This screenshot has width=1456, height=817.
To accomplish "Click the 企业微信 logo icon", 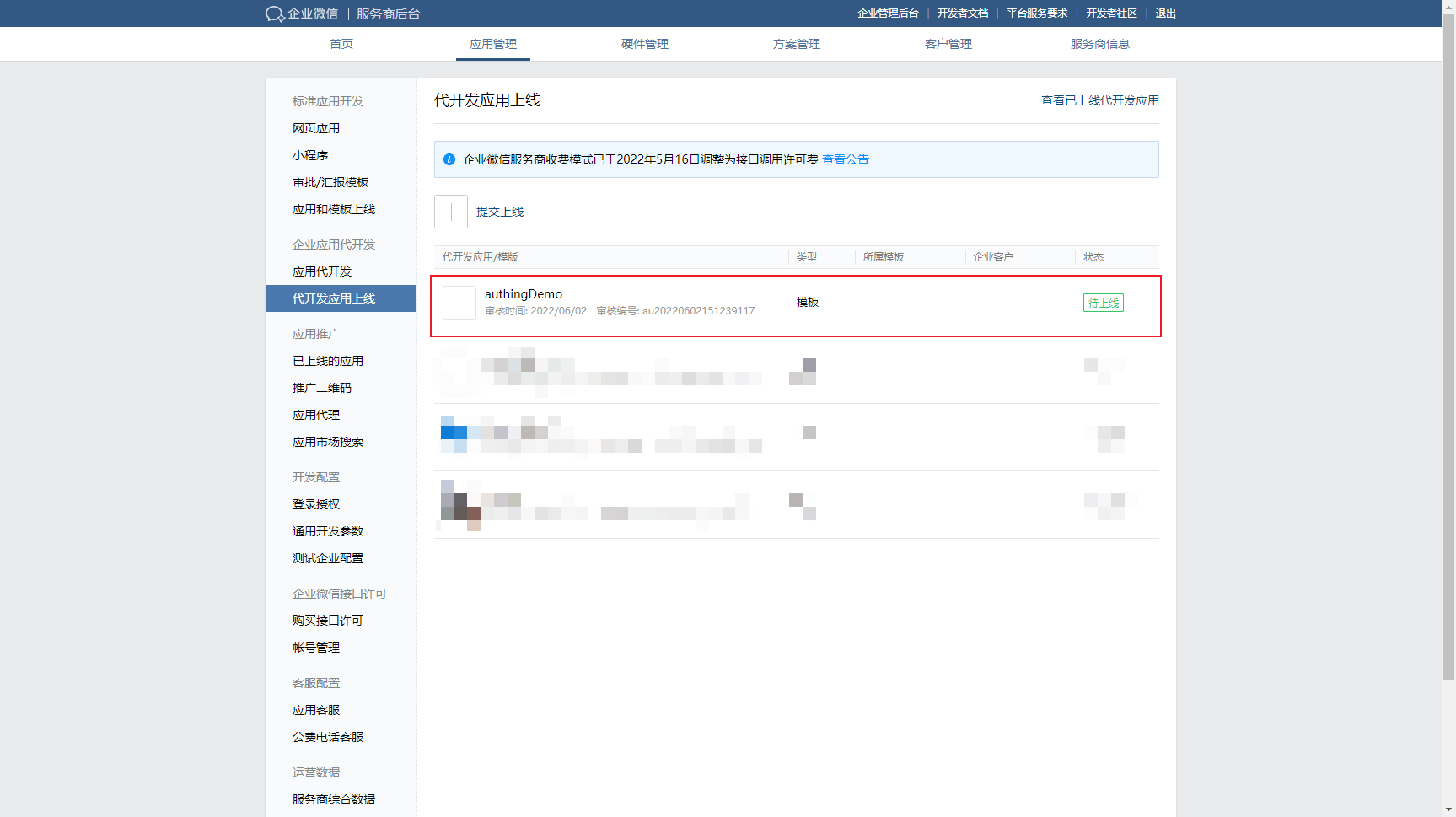I will pyautogui.click(x=275, y=13).
